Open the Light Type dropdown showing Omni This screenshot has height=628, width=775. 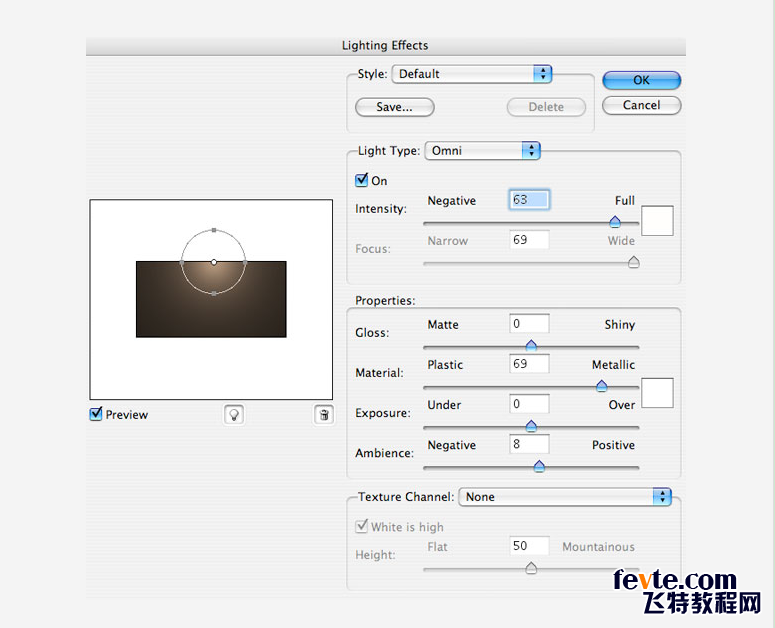[482, 151]
